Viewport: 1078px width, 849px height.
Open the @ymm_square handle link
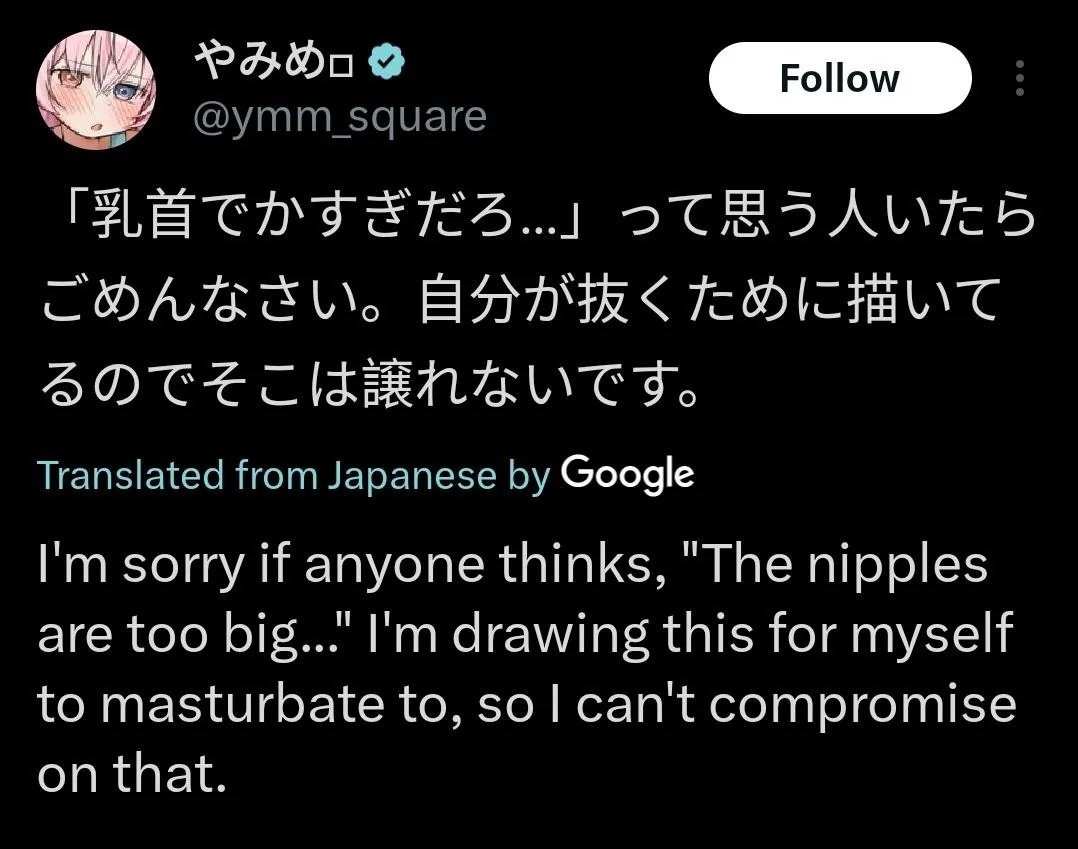coord(339,119)
